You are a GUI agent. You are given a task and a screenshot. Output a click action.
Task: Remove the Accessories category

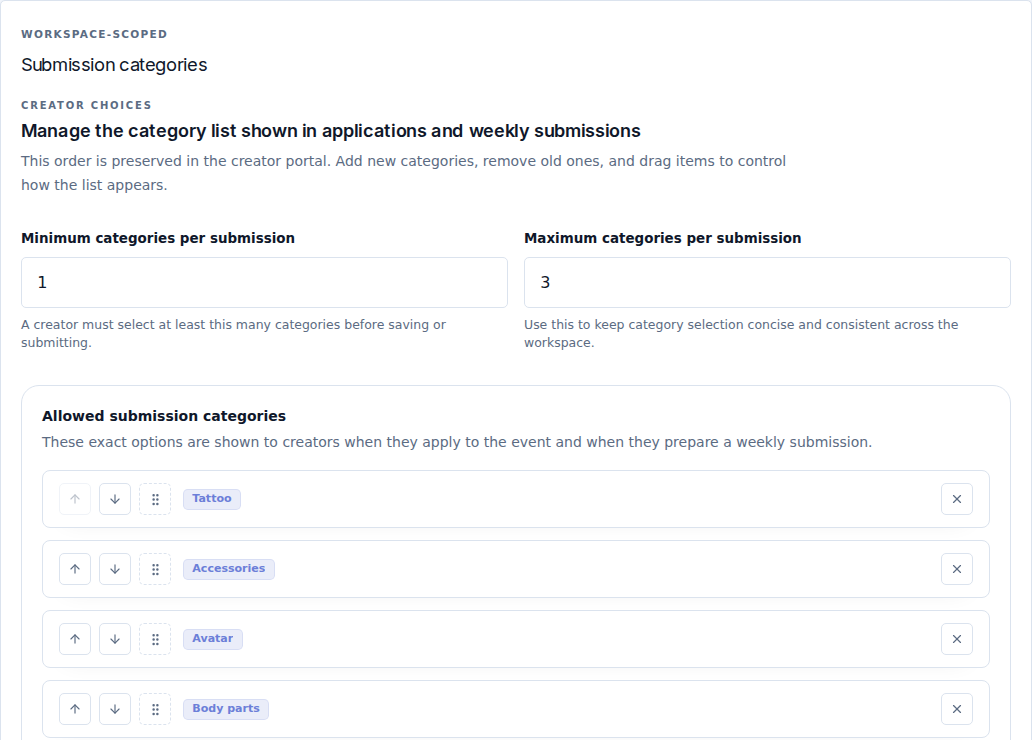957,569
